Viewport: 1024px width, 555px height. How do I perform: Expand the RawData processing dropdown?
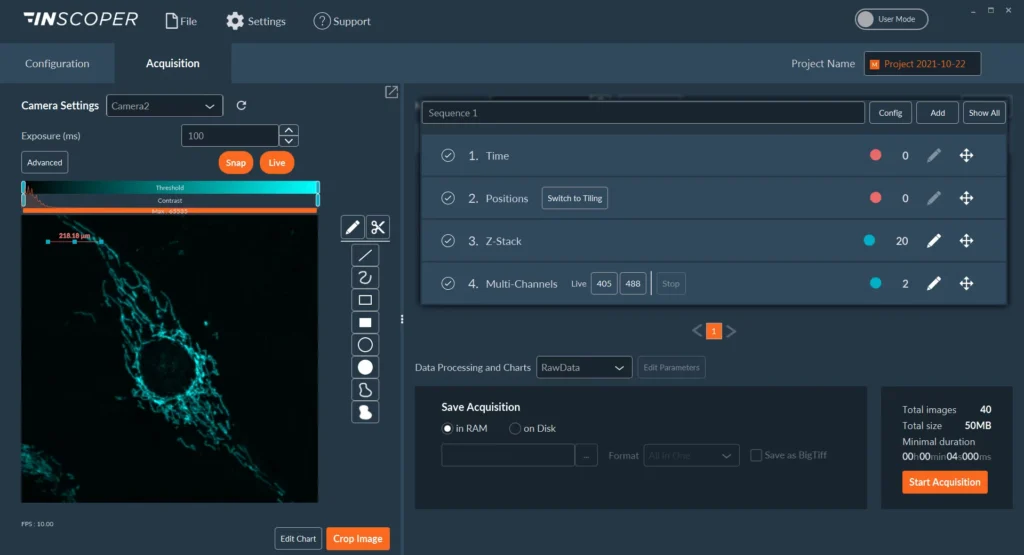pyautogui.click(x=584, y=367)
